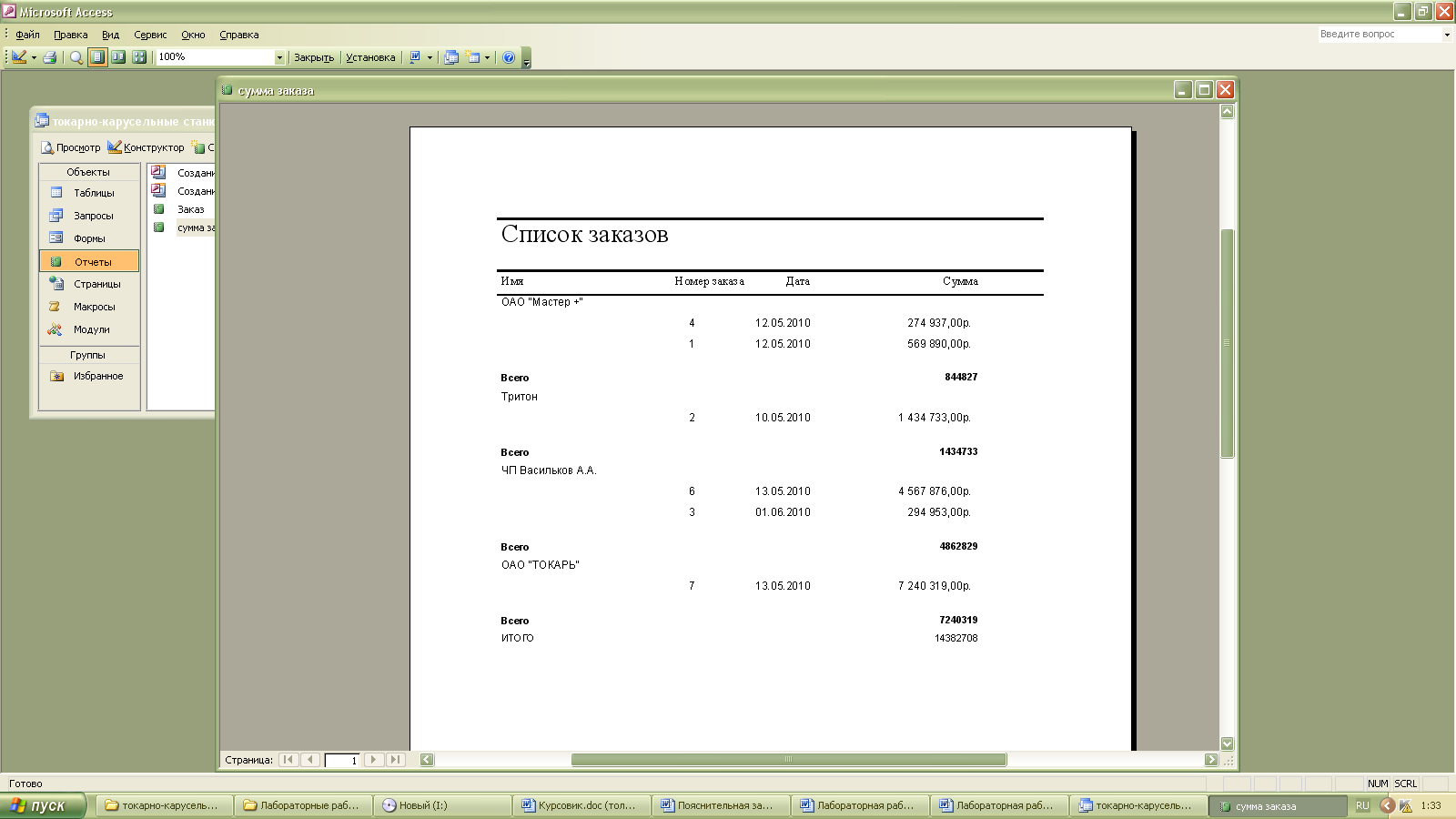
Task: Click vertical scrollbar up arrow
Action: [x=1227, y=111]
